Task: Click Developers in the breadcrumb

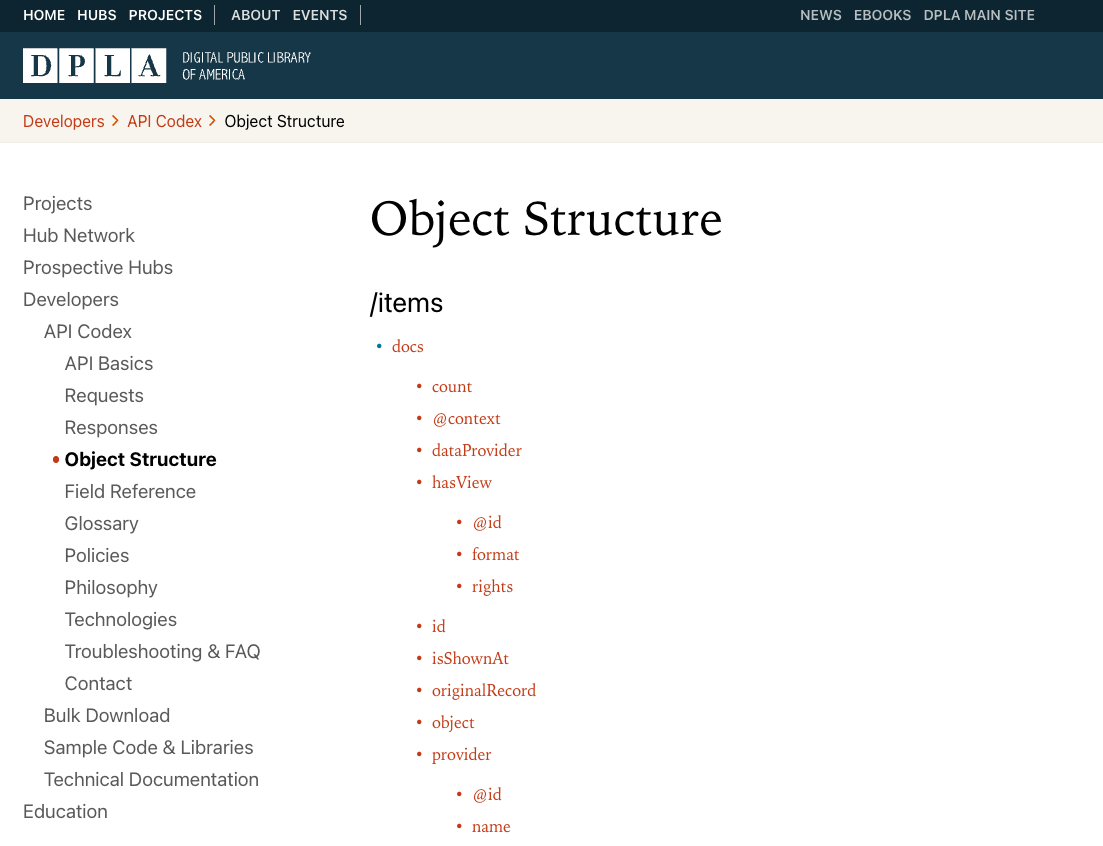Action: pos(63,122)
